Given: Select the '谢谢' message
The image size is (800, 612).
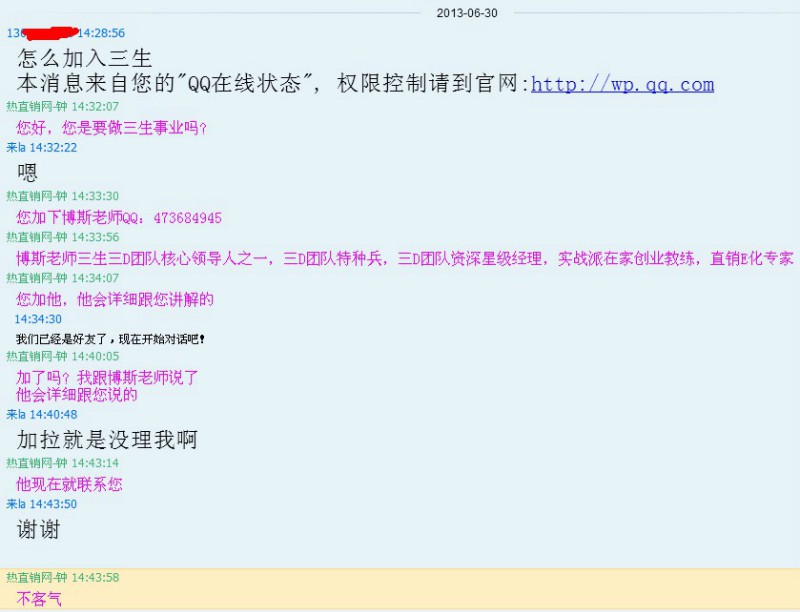Looking at the screenshot, I should [x=38, y=530].
